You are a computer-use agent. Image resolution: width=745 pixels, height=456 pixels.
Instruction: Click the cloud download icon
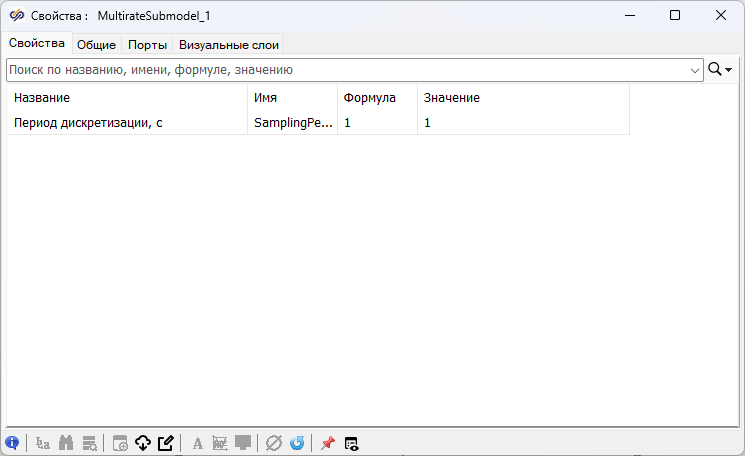pos(142,443)
